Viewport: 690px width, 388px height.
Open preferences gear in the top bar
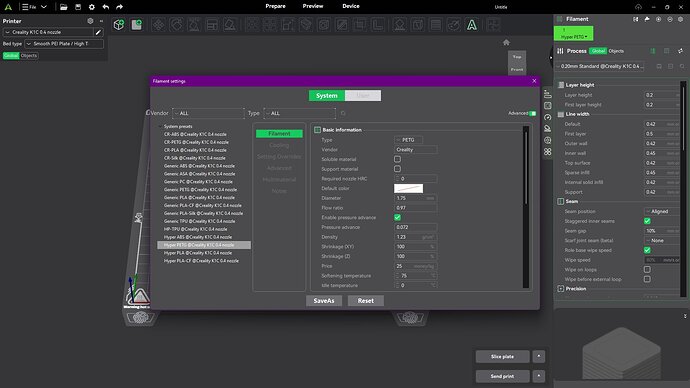(x=92, y=7)
